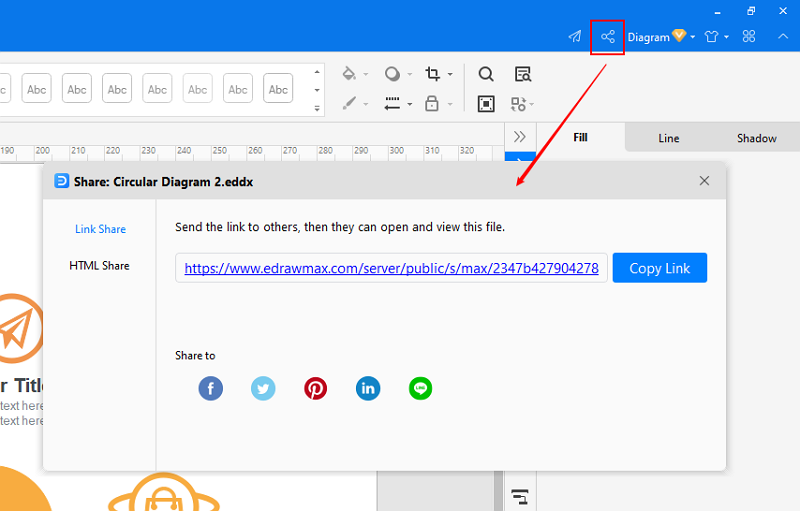800x511 pixels.
Task: Open the fill bucket dropdown arrow
Action: 365,75
